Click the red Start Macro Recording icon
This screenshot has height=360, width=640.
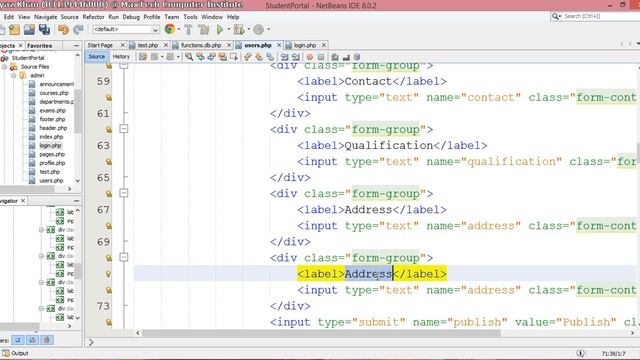click(x=310, y=57)
